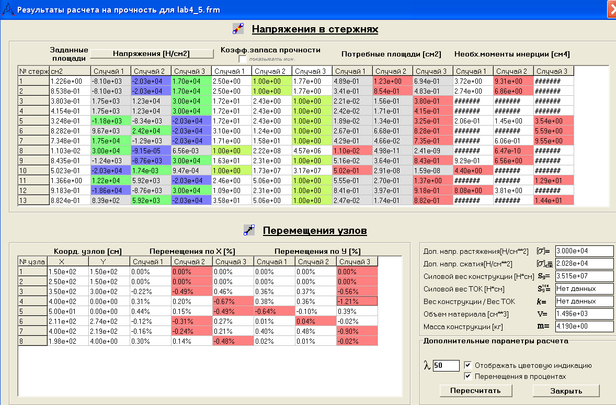
Task: Click the red cell 9.31e+00
Action: click(x=513, y=81)
